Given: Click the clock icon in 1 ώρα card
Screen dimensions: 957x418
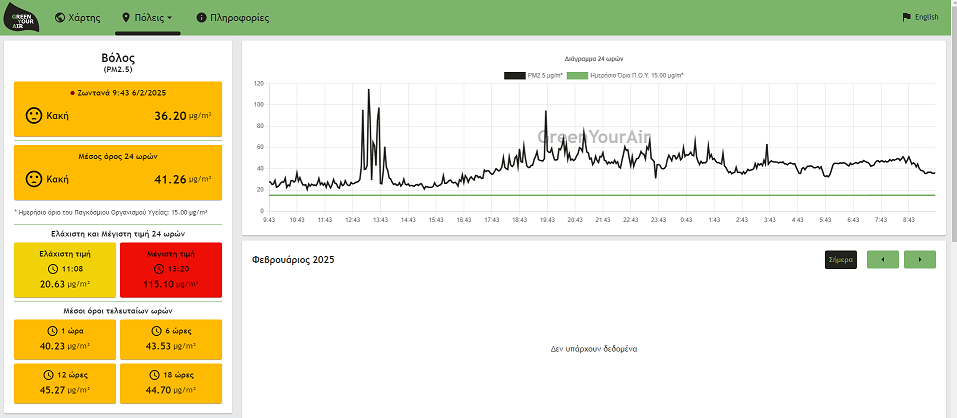Looking at the screenshot, I should (x=52, y=331).
